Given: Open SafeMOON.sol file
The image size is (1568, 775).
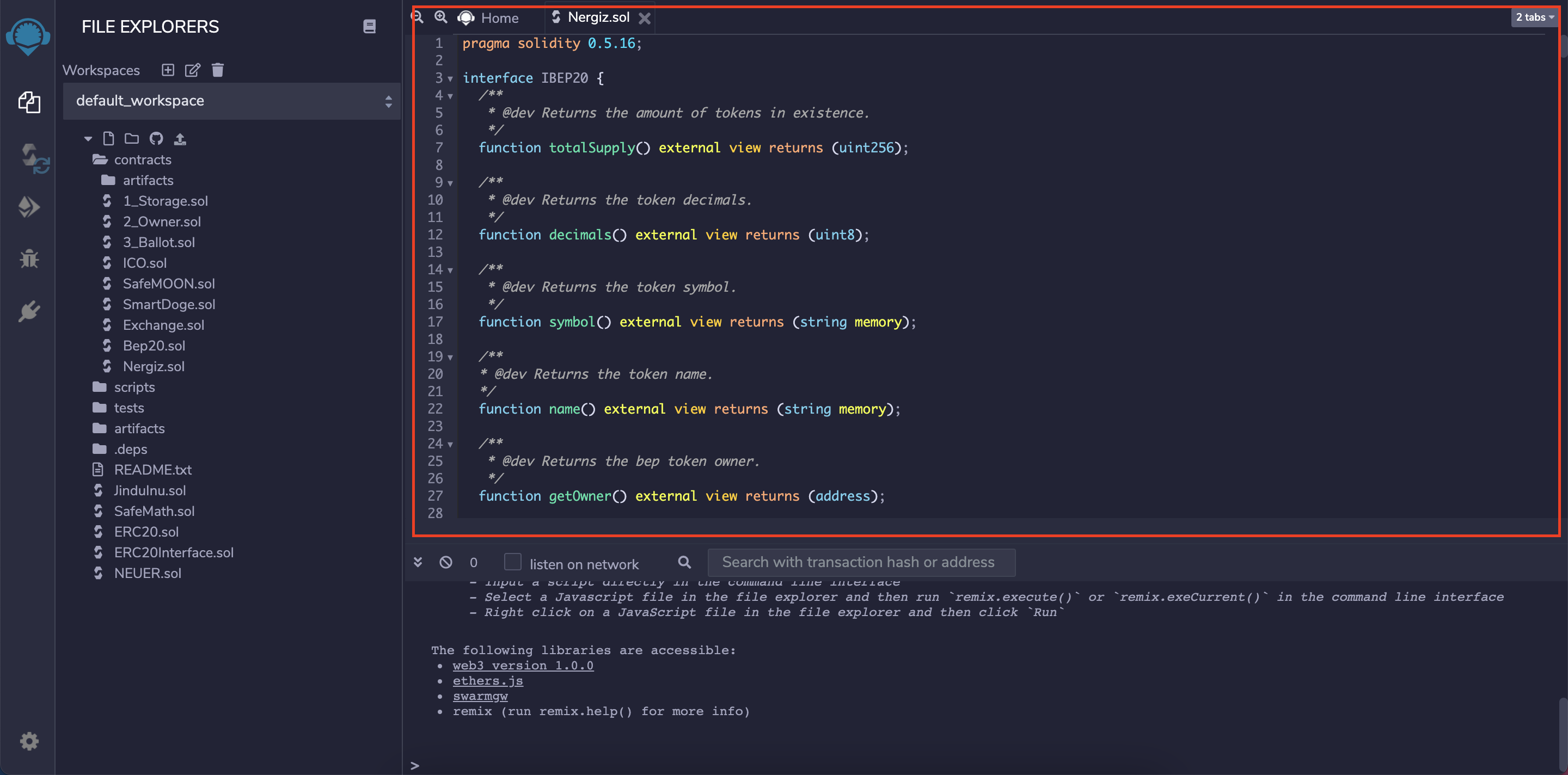Looking at the screenshot, I should pos(158,284).
